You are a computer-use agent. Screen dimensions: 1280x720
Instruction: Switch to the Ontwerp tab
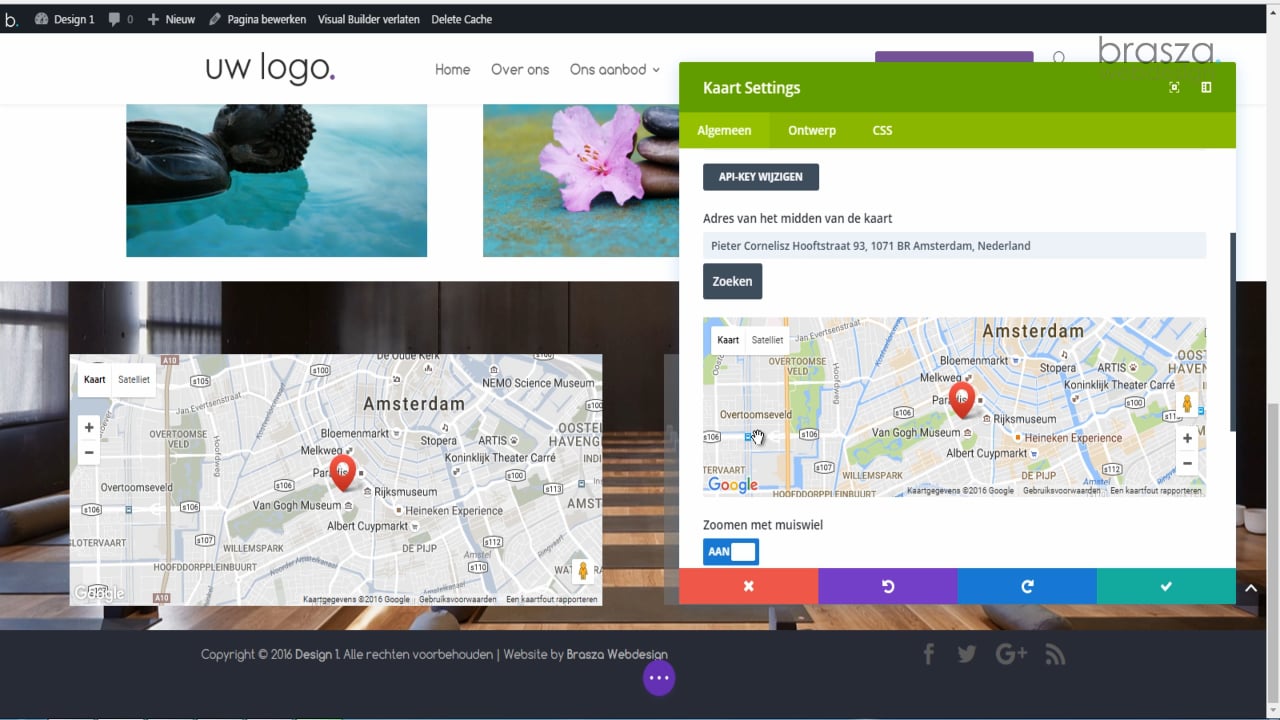pyautogui.click(x=812, y=130)
